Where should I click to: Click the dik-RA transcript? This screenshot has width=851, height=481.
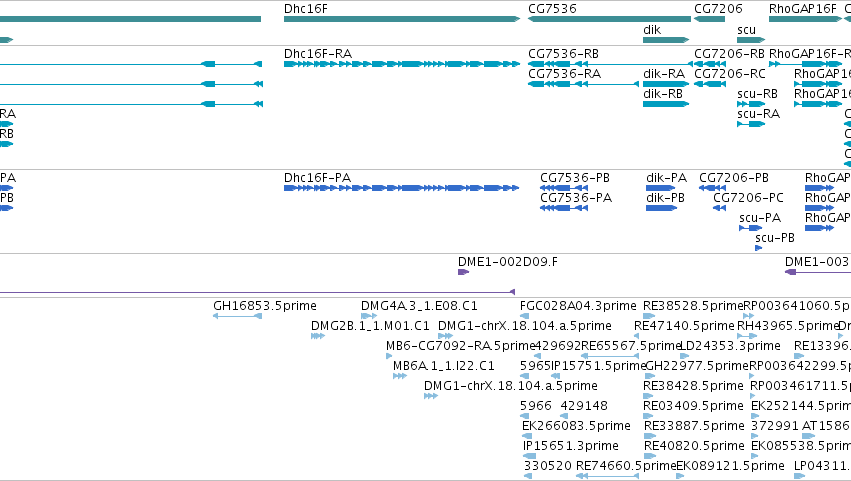pos(666,84)
